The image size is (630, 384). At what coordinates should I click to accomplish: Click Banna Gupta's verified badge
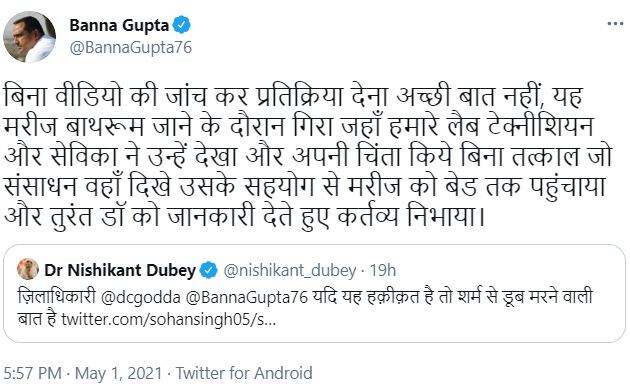point(182,25)
